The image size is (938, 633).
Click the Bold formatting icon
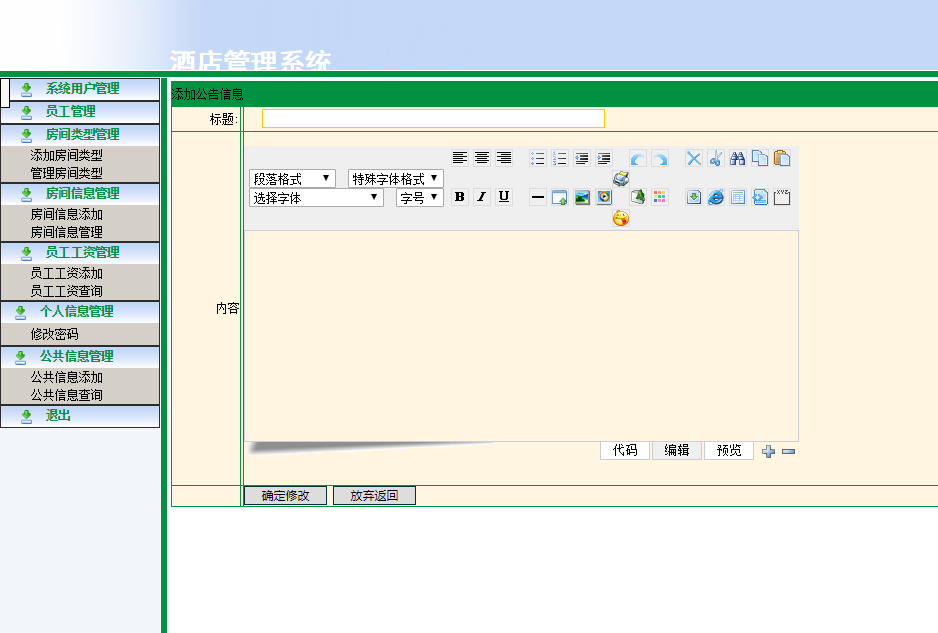click(459, 197)
